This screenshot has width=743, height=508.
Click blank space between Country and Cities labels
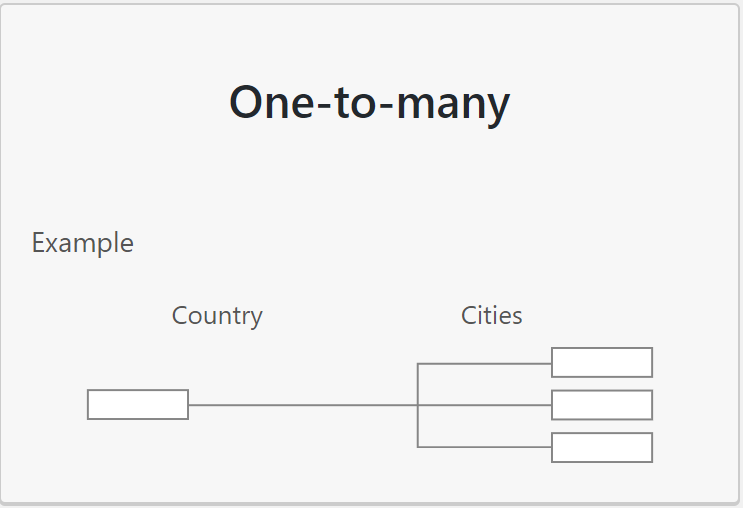[362, 316]
